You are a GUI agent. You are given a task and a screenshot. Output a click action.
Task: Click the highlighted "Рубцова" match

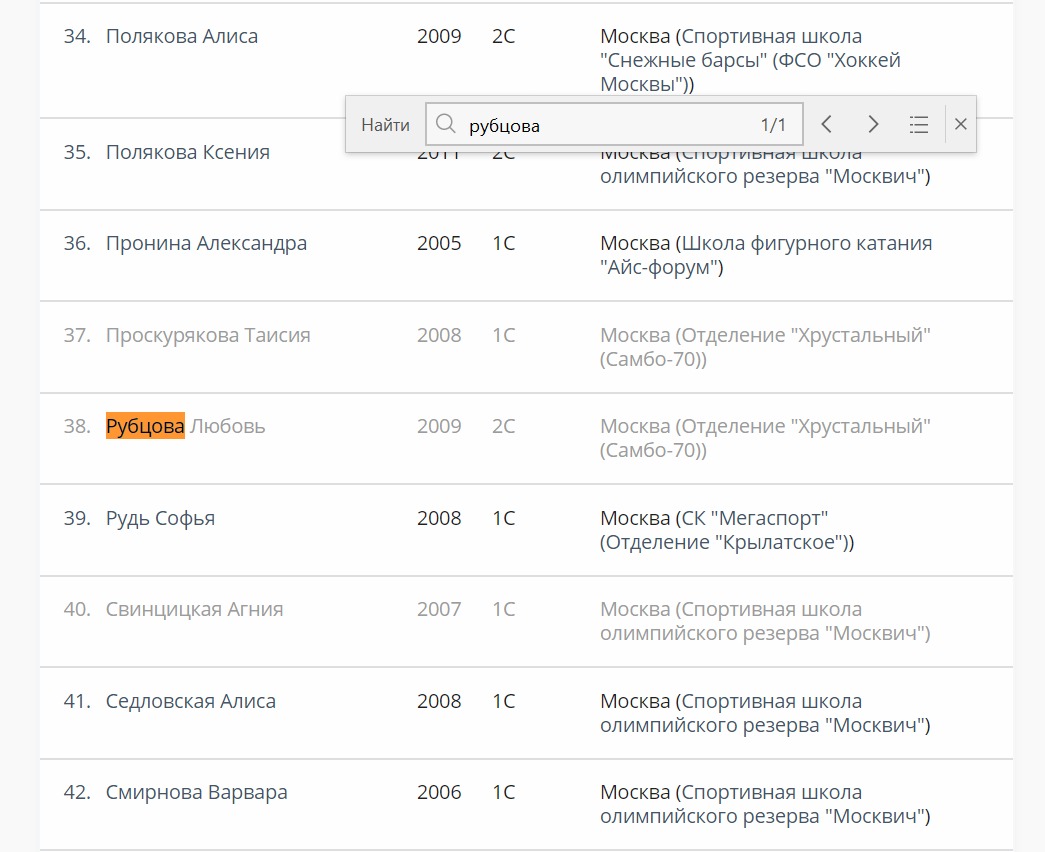145,427
